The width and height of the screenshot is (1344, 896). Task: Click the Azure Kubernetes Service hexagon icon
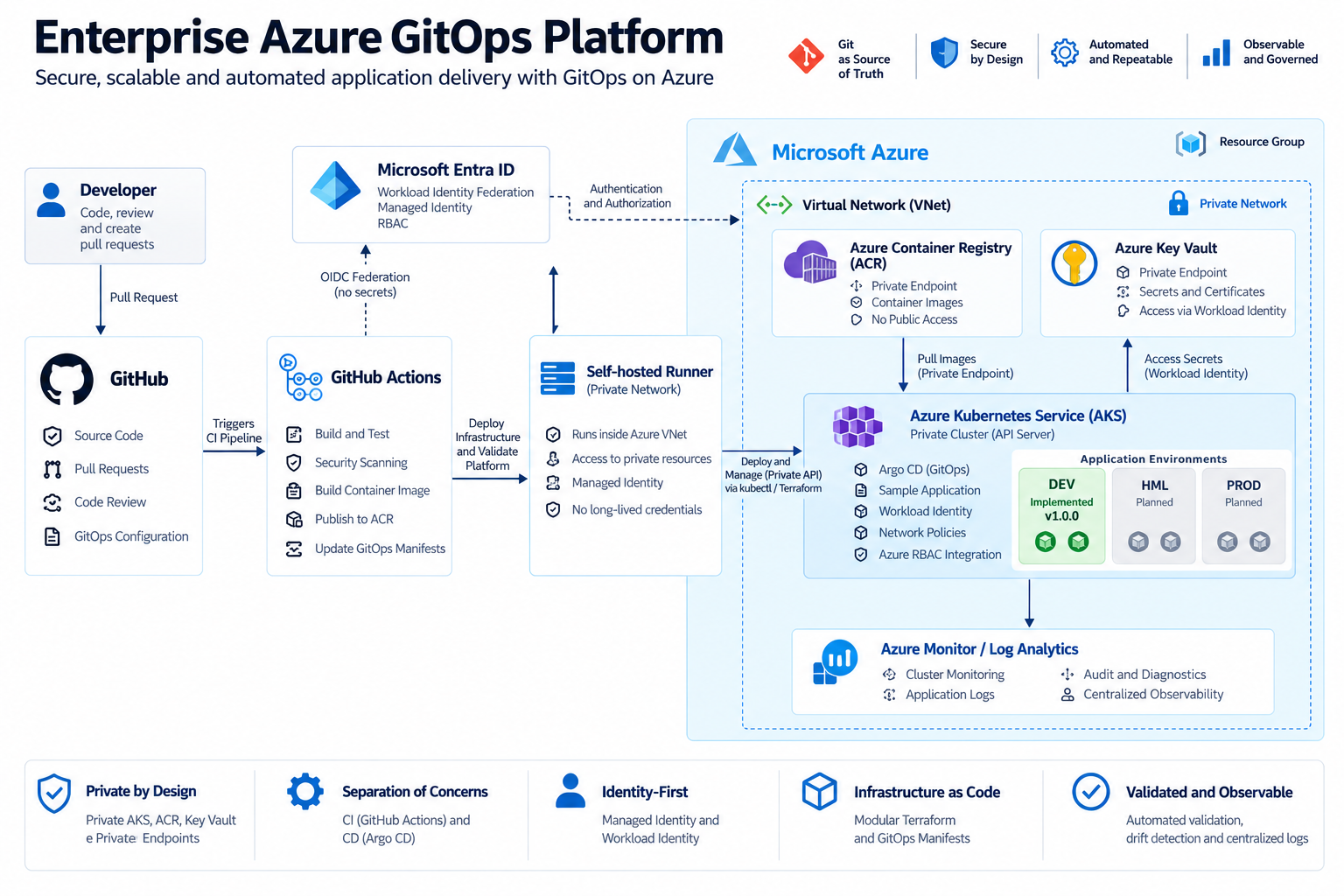point(857,426)
